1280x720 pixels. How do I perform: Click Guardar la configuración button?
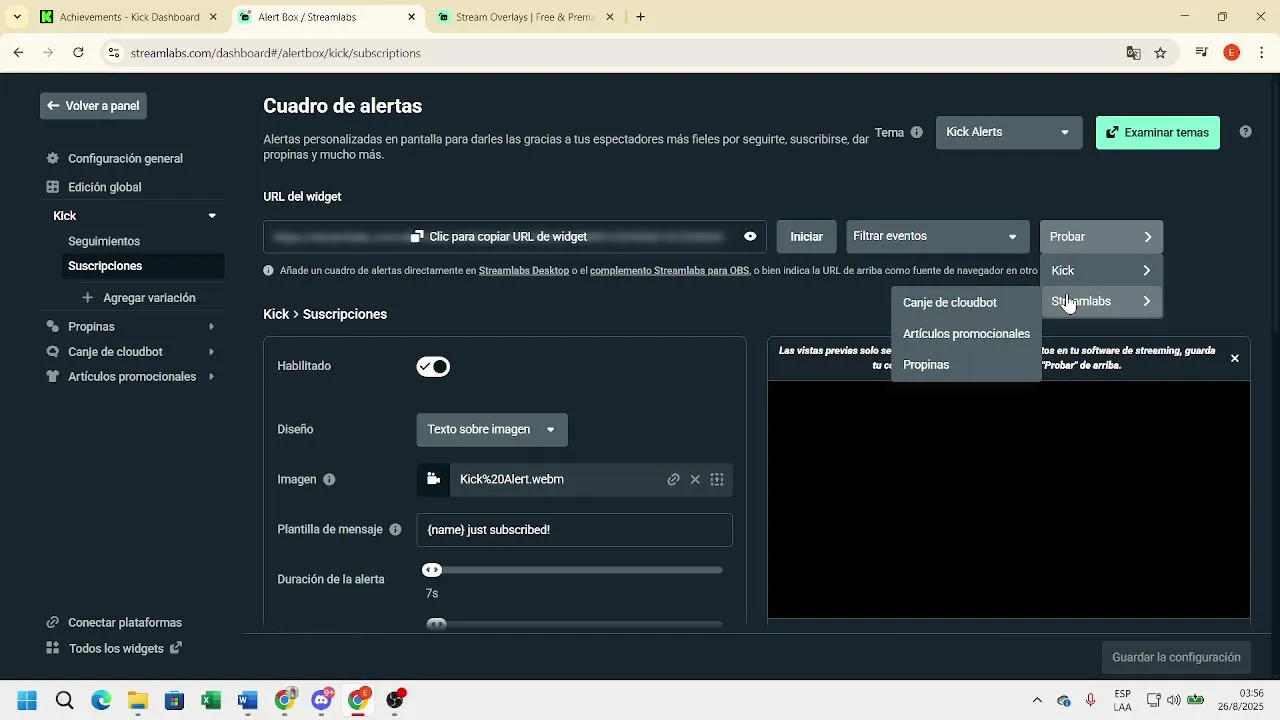(x=1176, y=658)
